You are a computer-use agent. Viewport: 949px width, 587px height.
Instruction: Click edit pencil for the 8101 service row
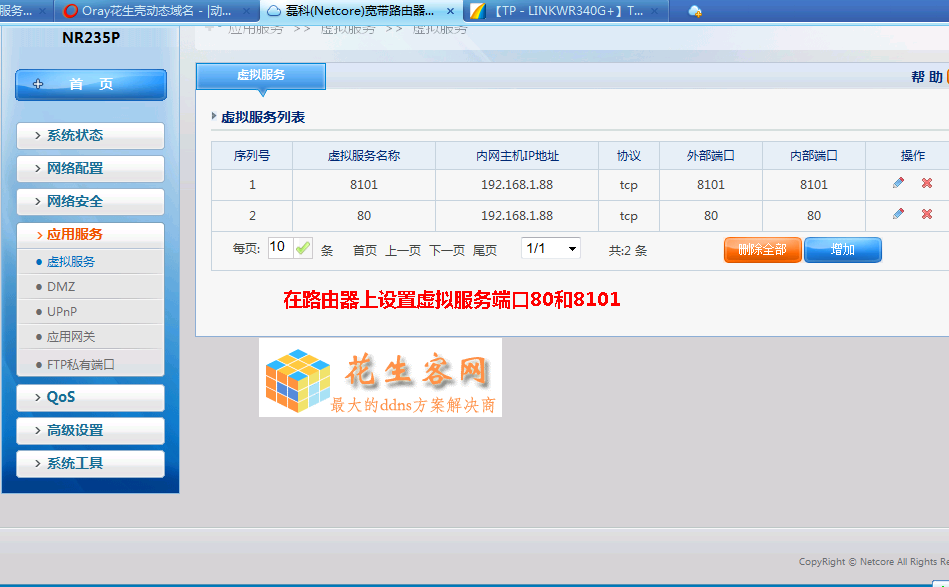[x=898, y=183]
